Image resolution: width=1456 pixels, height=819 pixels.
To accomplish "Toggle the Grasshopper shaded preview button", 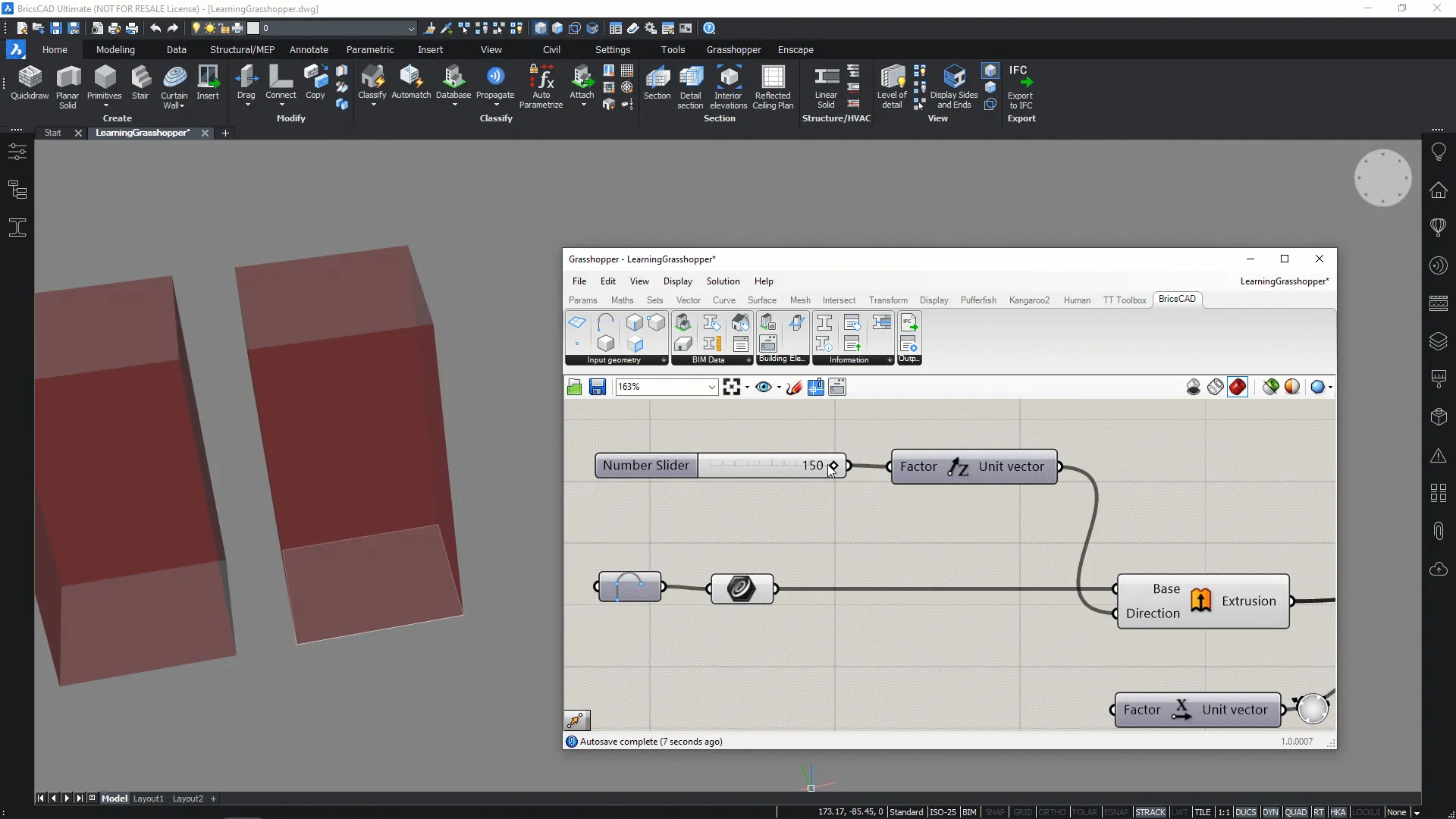I will pyautogui.click(x=1238, y=388).
